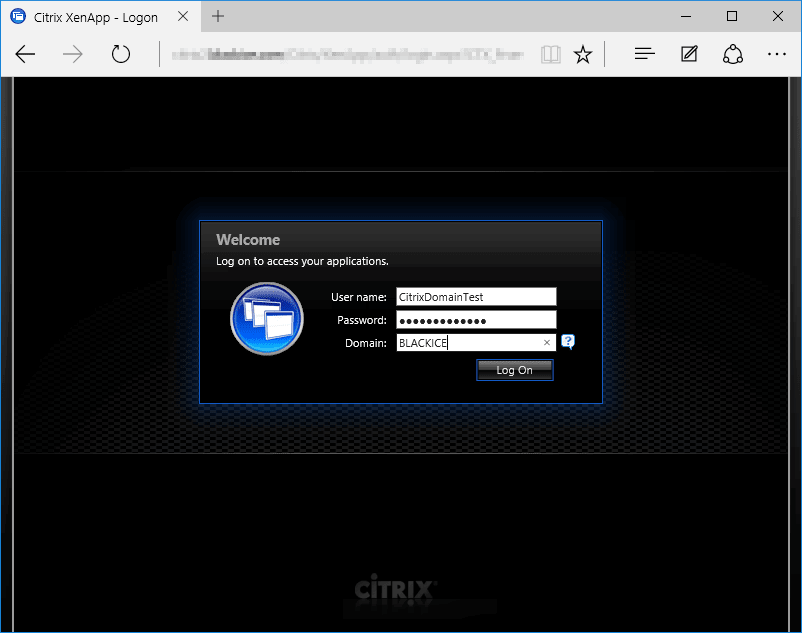Open the More actions ellipsis menu
802x633 pixels.
coord(777,54)
